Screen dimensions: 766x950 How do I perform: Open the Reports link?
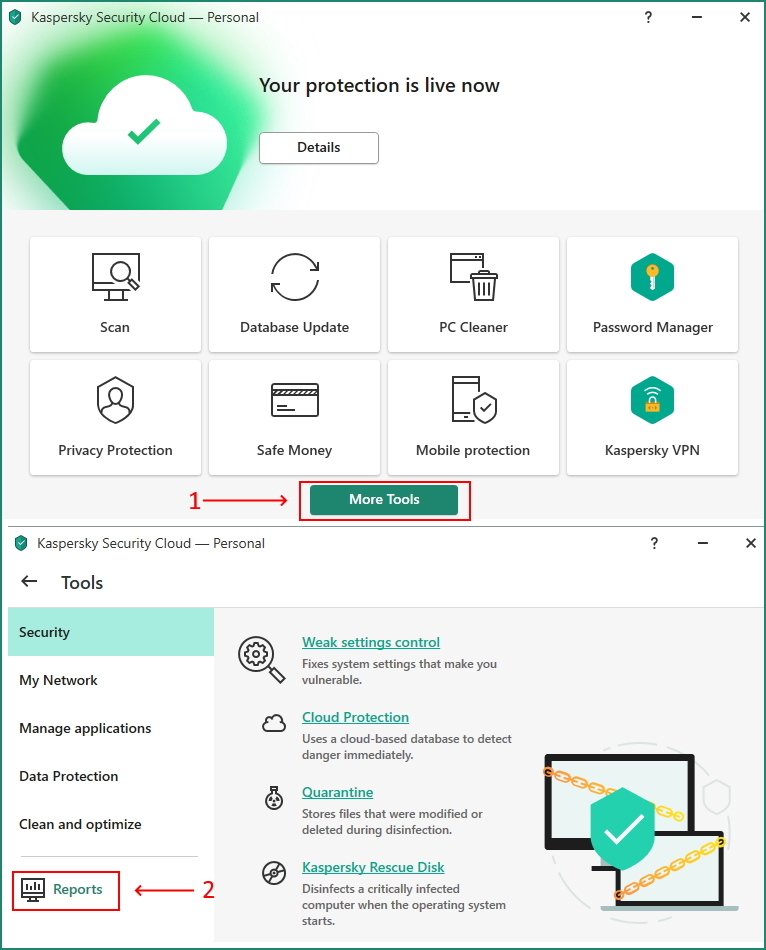[78, 889]
